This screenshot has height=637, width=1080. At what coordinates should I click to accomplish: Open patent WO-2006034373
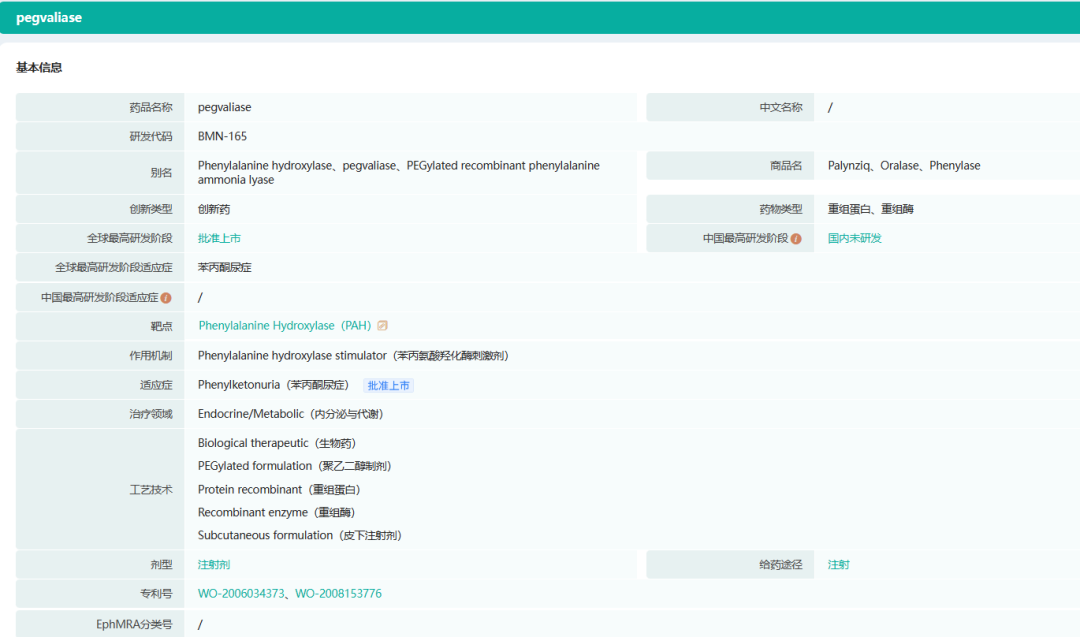coord(241,594)
